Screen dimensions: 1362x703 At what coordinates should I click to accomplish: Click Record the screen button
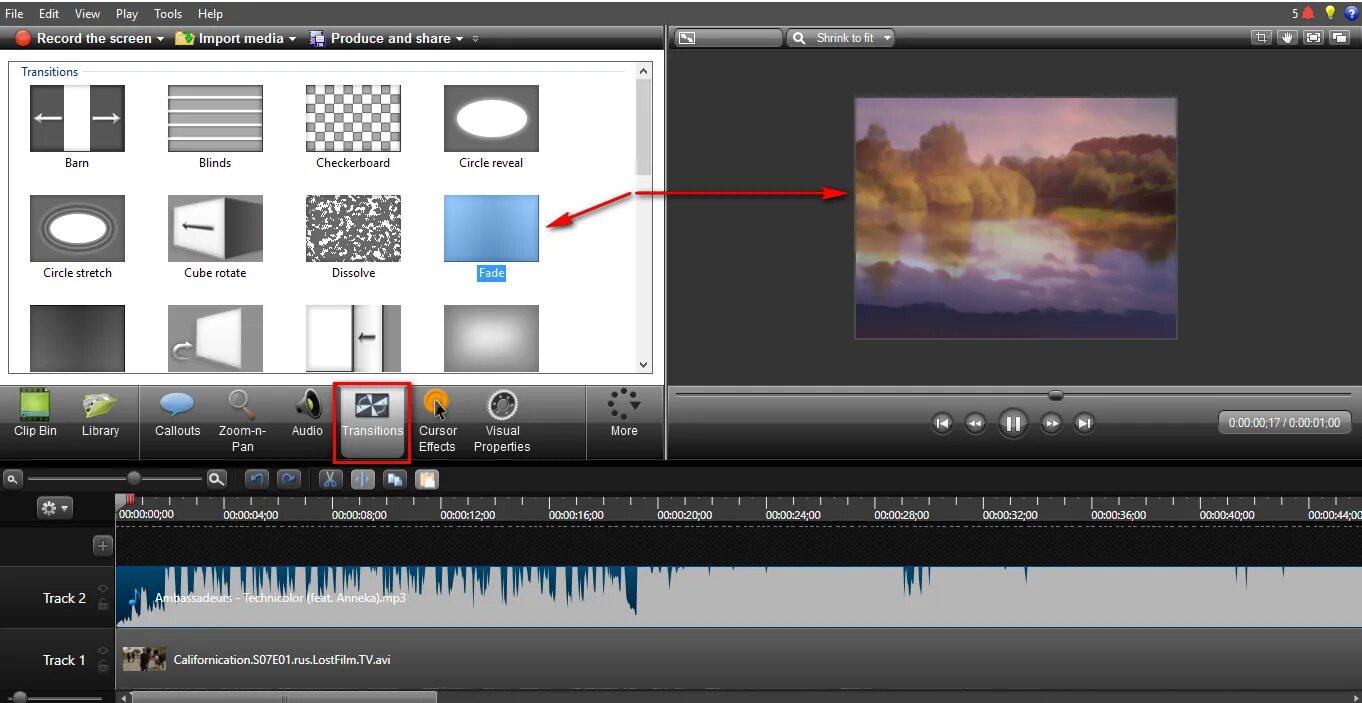click(83, 38)
